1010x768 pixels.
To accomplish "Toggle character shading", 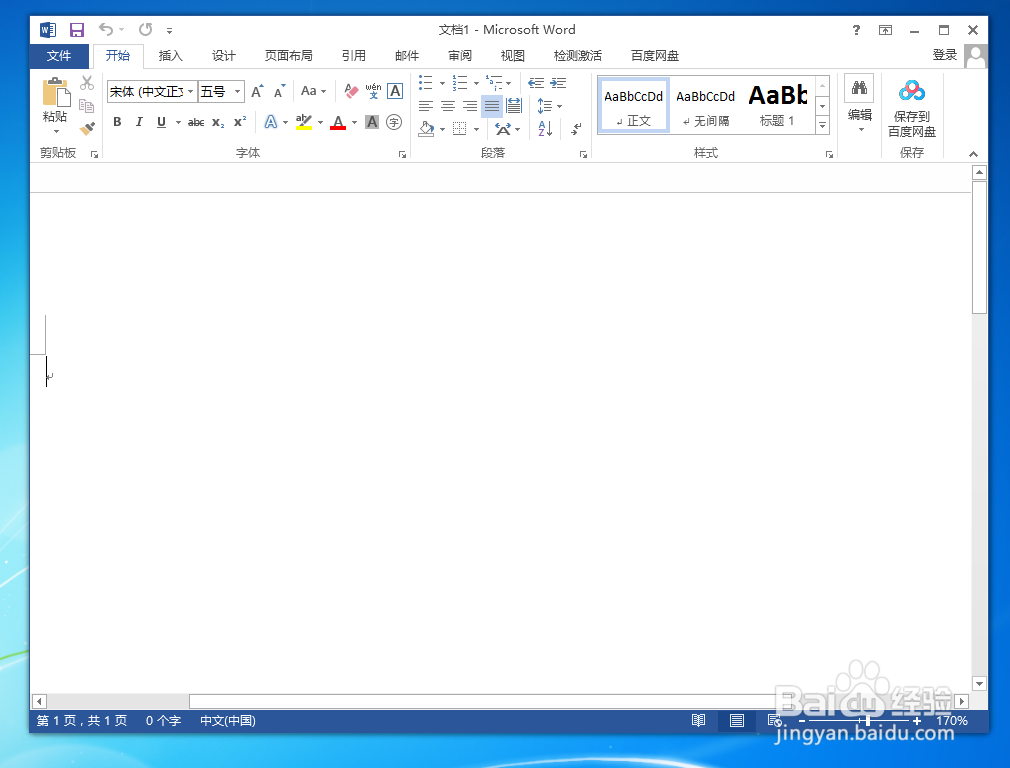I will [372, 122].
